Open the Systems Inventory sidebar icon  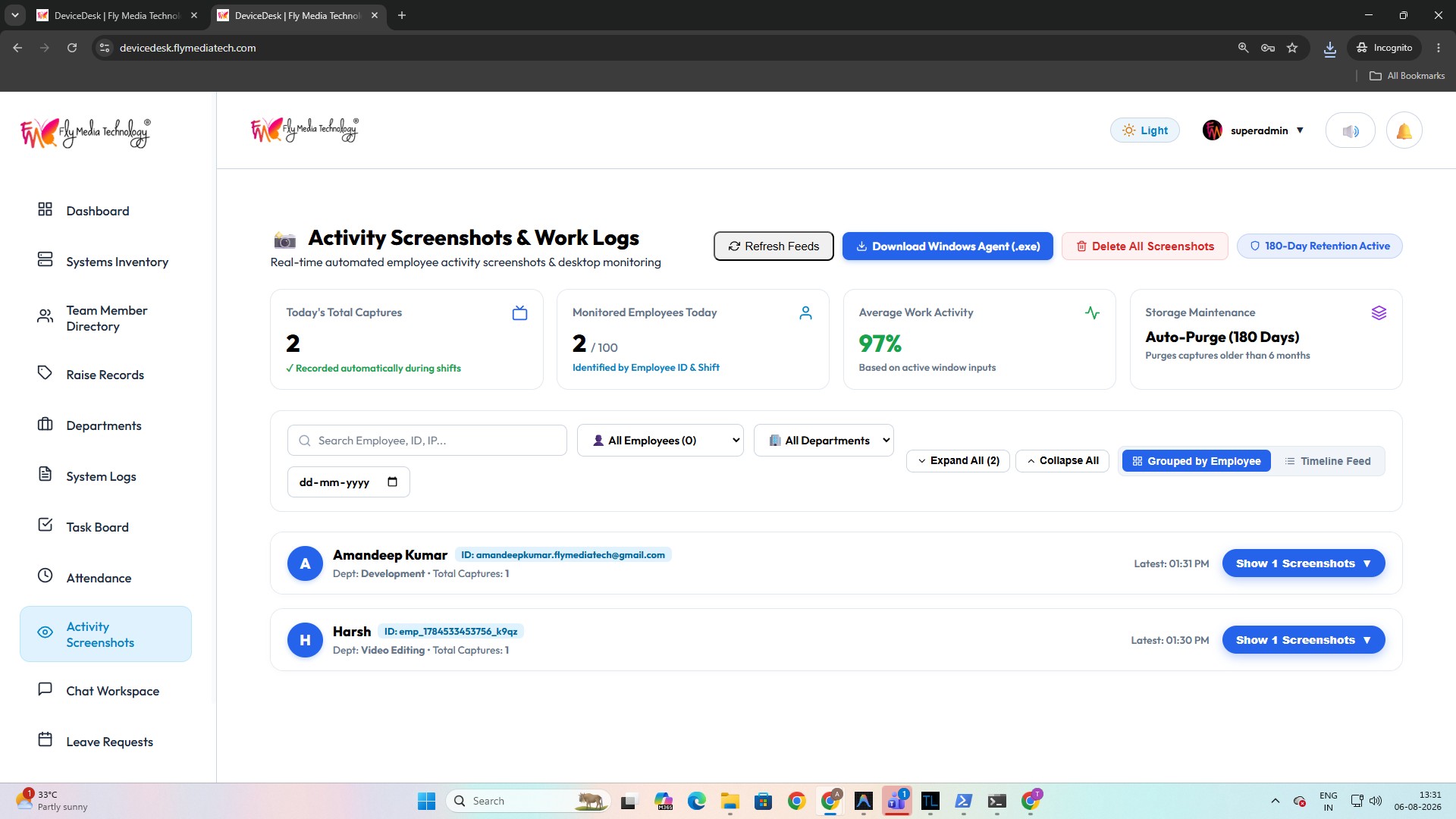(x=45, y=260)
